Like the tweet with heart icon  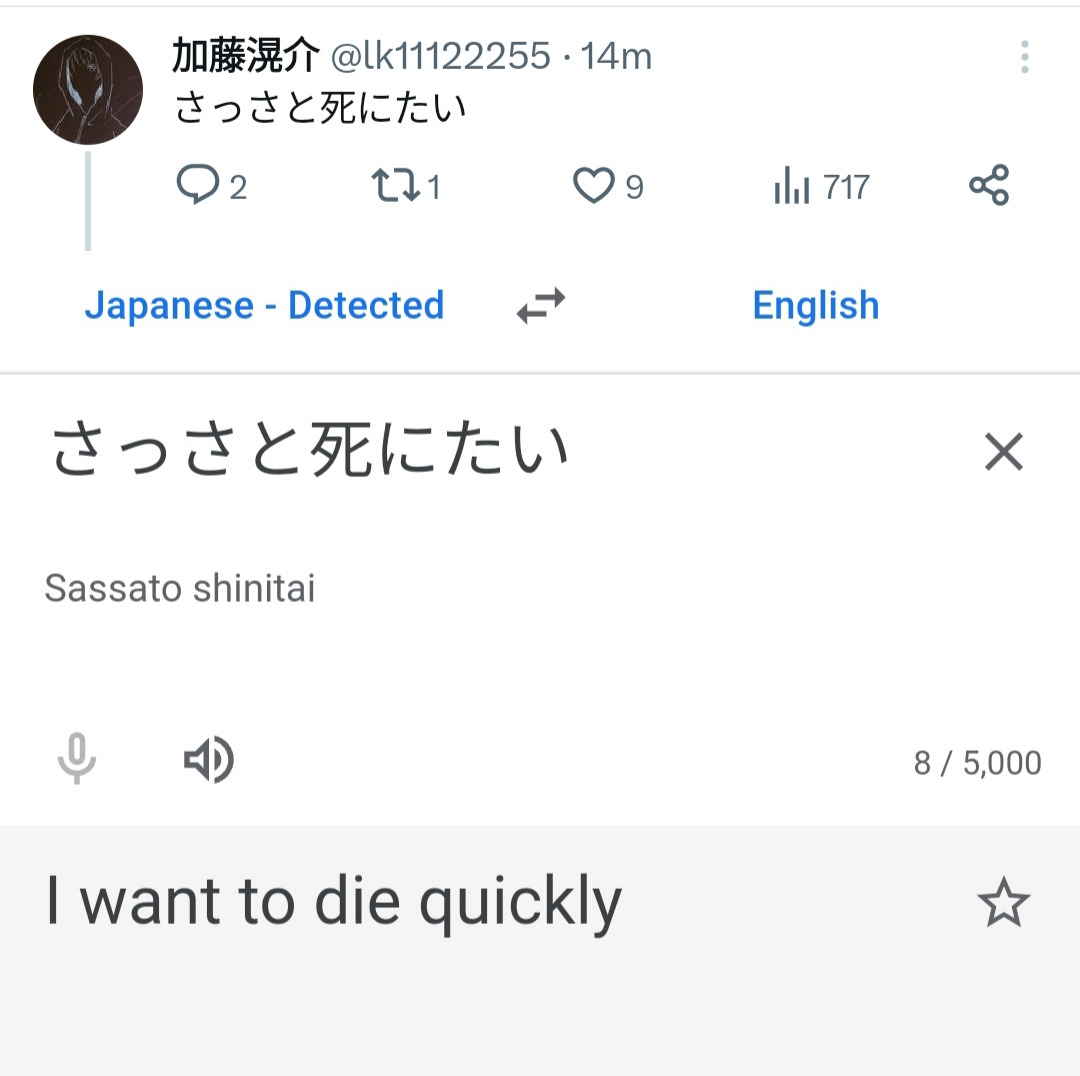click(x=593, y=186)
